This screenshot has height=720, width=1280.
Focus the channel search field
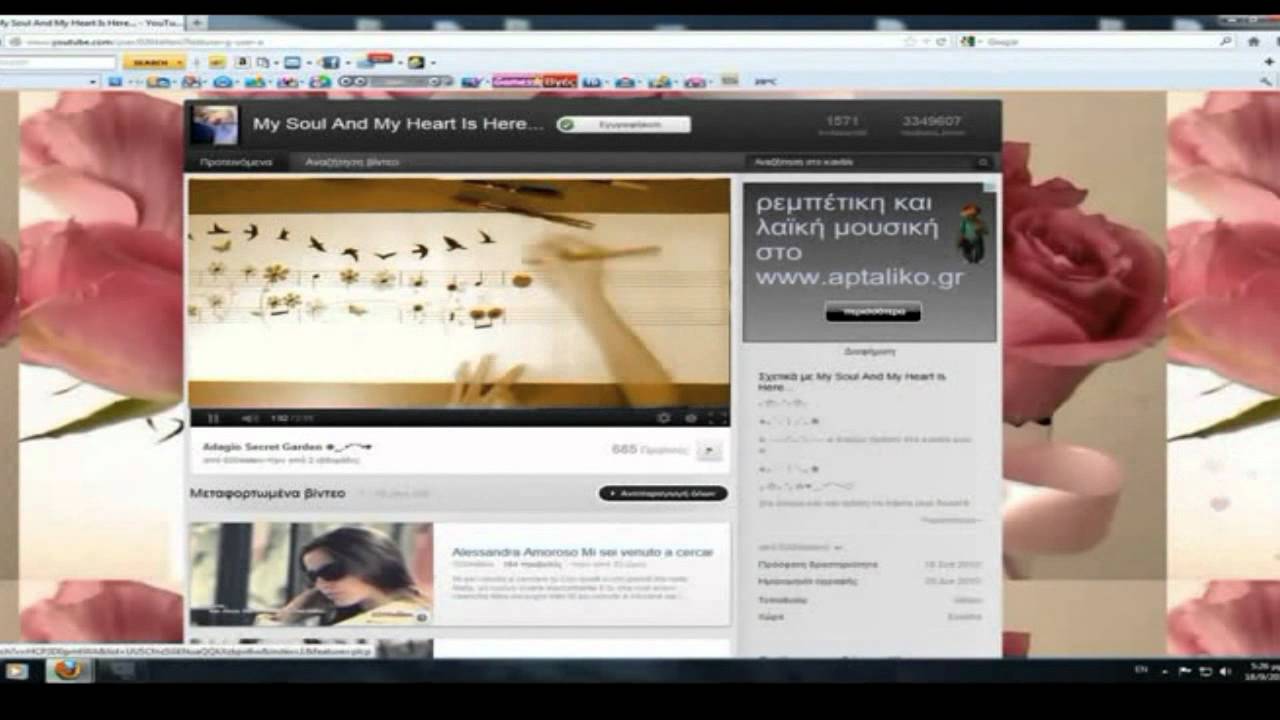click(x=861, y=162)
